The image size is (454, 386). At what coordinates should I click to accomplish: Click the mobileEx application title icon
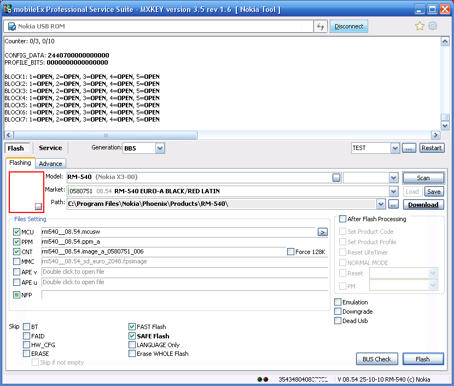(x=7, y=9)
